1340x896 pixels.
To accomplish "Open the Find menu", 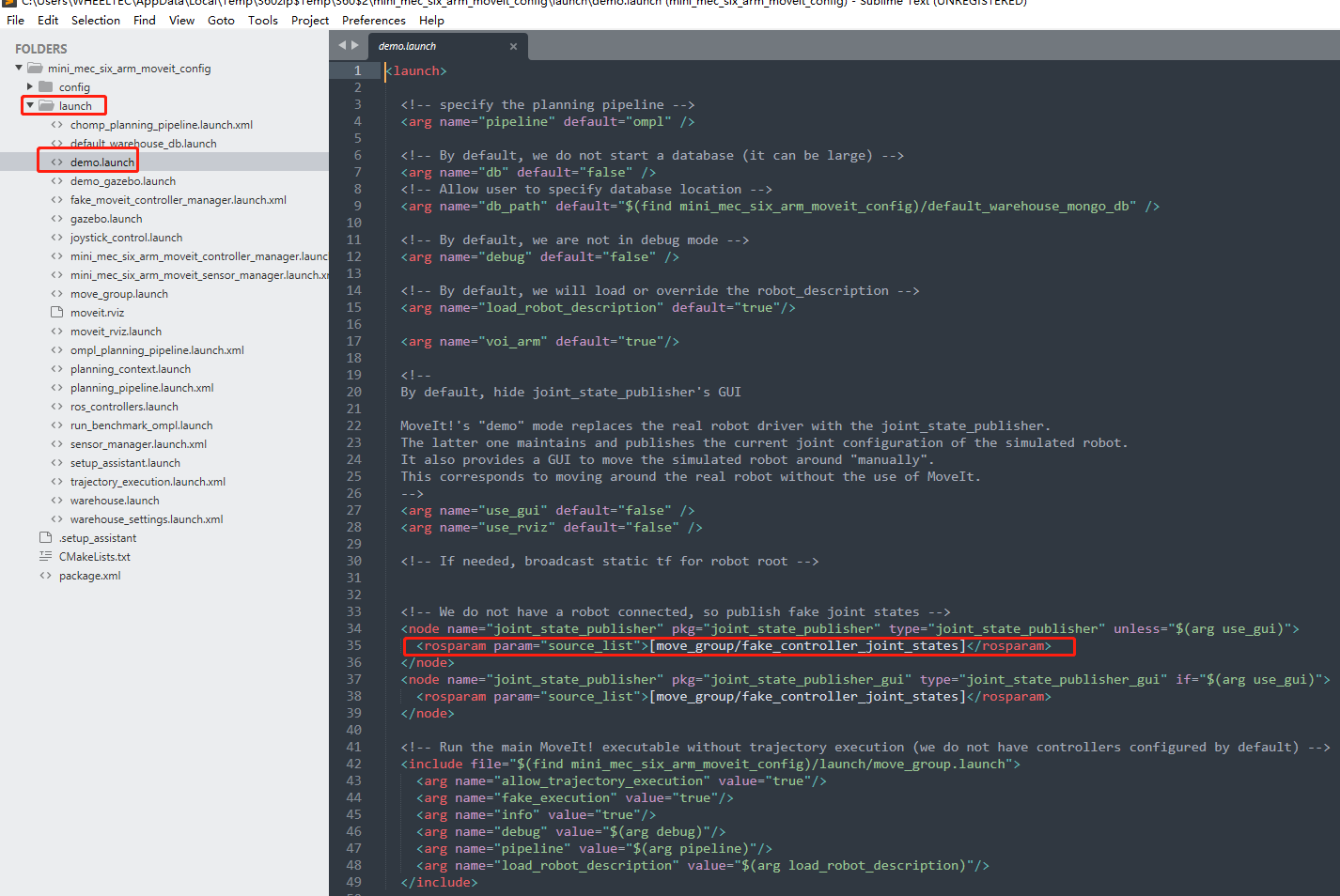I will tap(145, 20).
